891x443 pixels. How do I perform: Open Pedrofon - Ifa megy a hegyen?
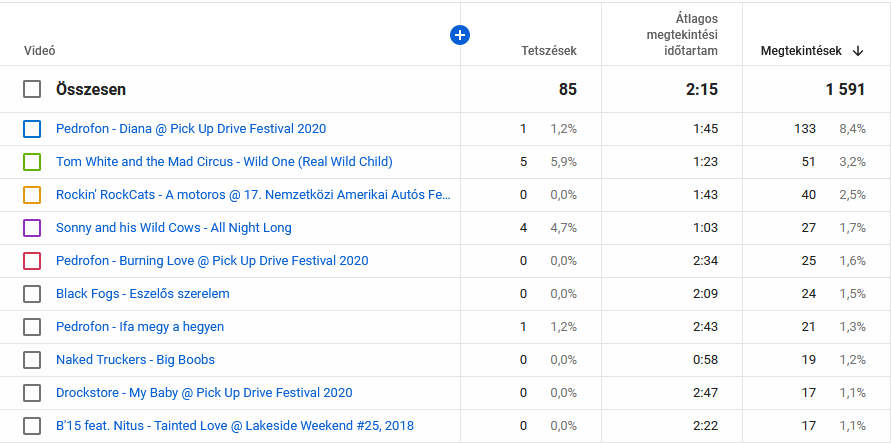point(140,327)
